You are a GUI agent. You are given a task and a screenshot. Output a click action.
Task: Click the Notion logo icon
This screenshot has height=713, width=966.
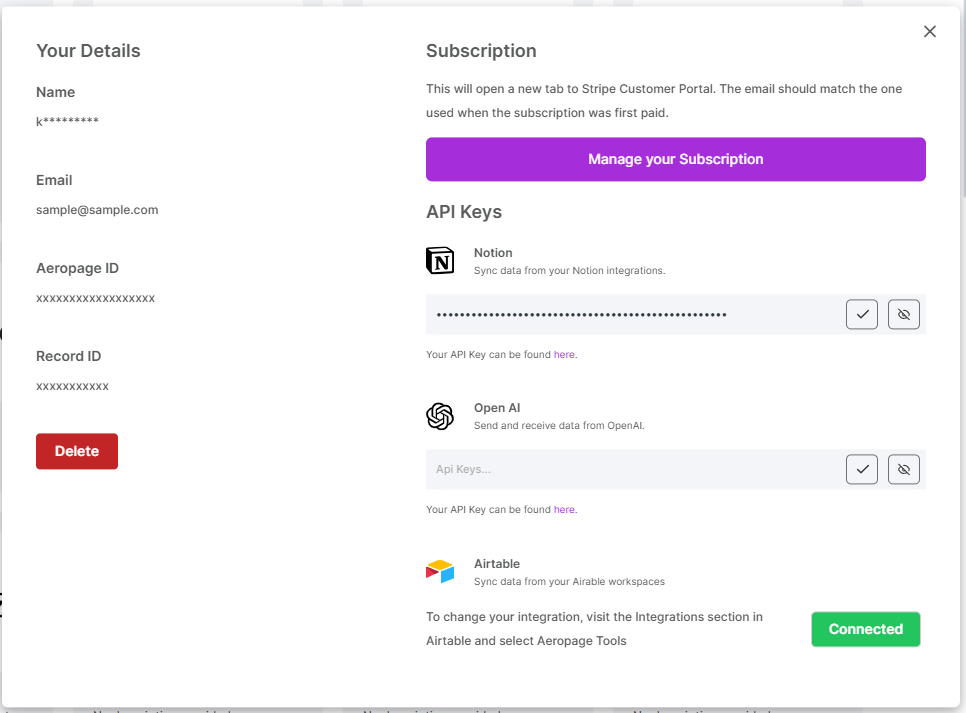[440, 261]
